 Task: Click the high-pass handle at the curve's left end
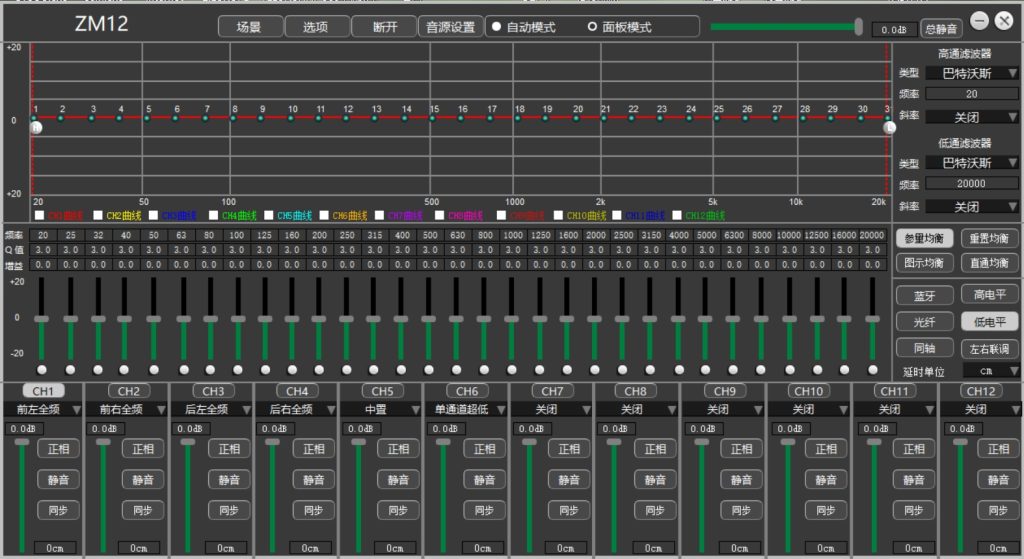pos(37,127)
